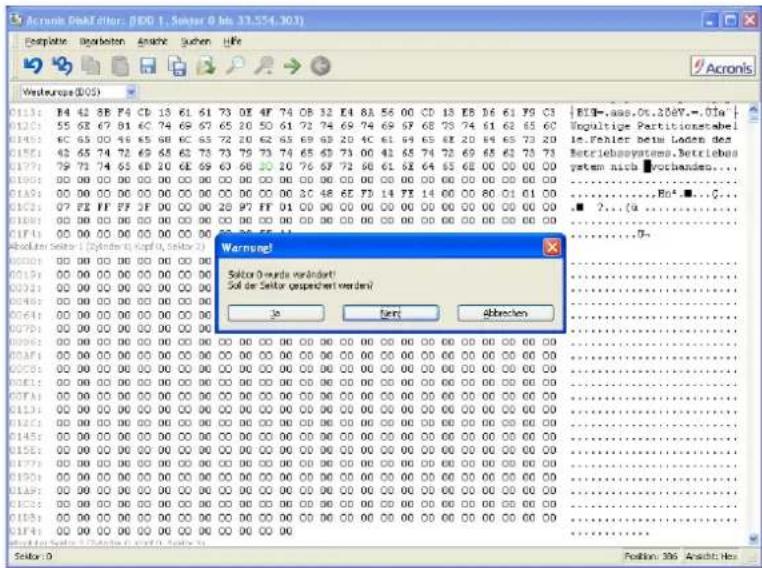Click the text 'Ungultige Partitionstabel' in the ASCII column
The height and width of the screenshot is (568, 762).
[654, 126]
